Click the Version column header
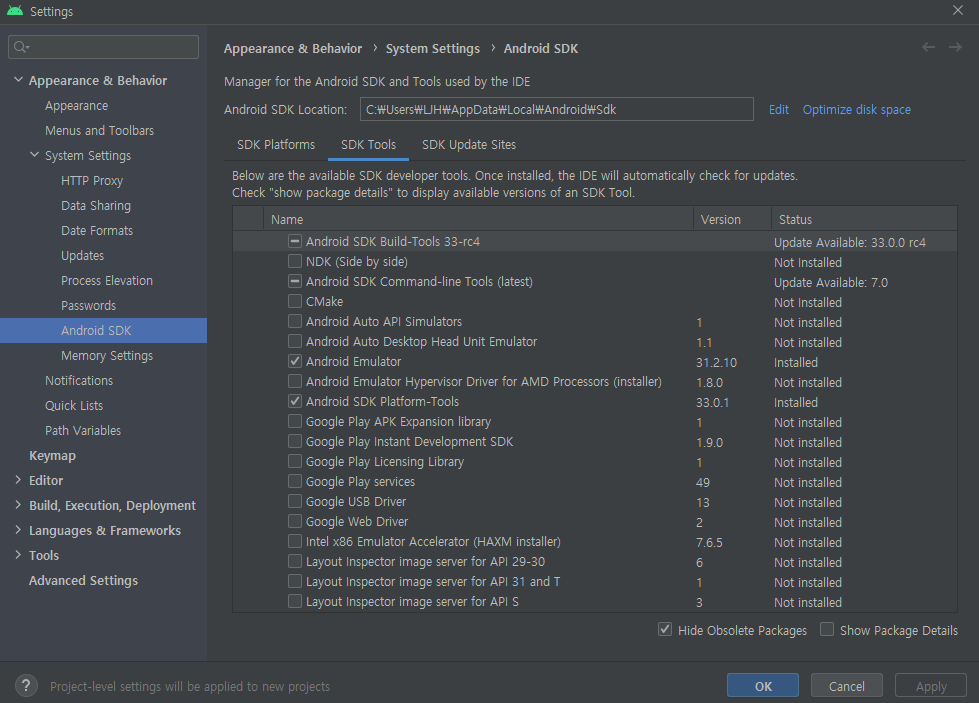The height and width of the screenshot is (703, 979). (732, 219)
